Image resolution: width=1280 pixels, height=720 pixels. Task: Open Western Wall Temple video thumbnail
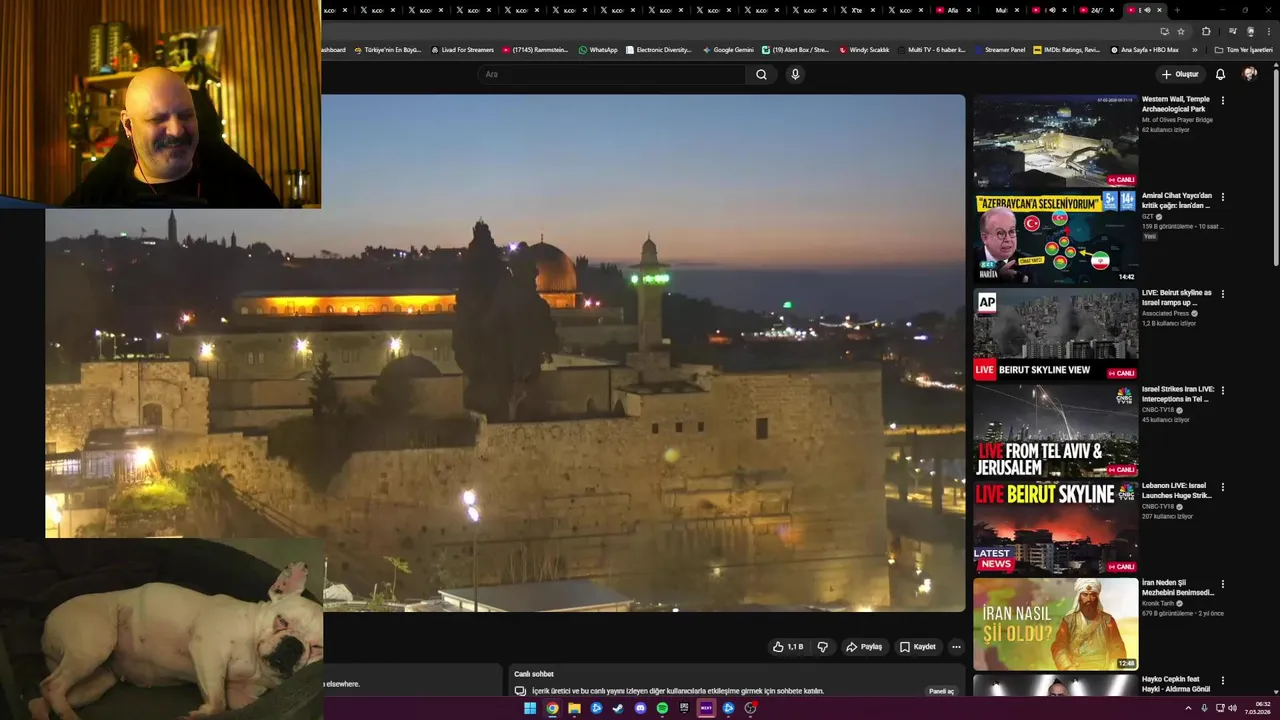[1056, 140]
